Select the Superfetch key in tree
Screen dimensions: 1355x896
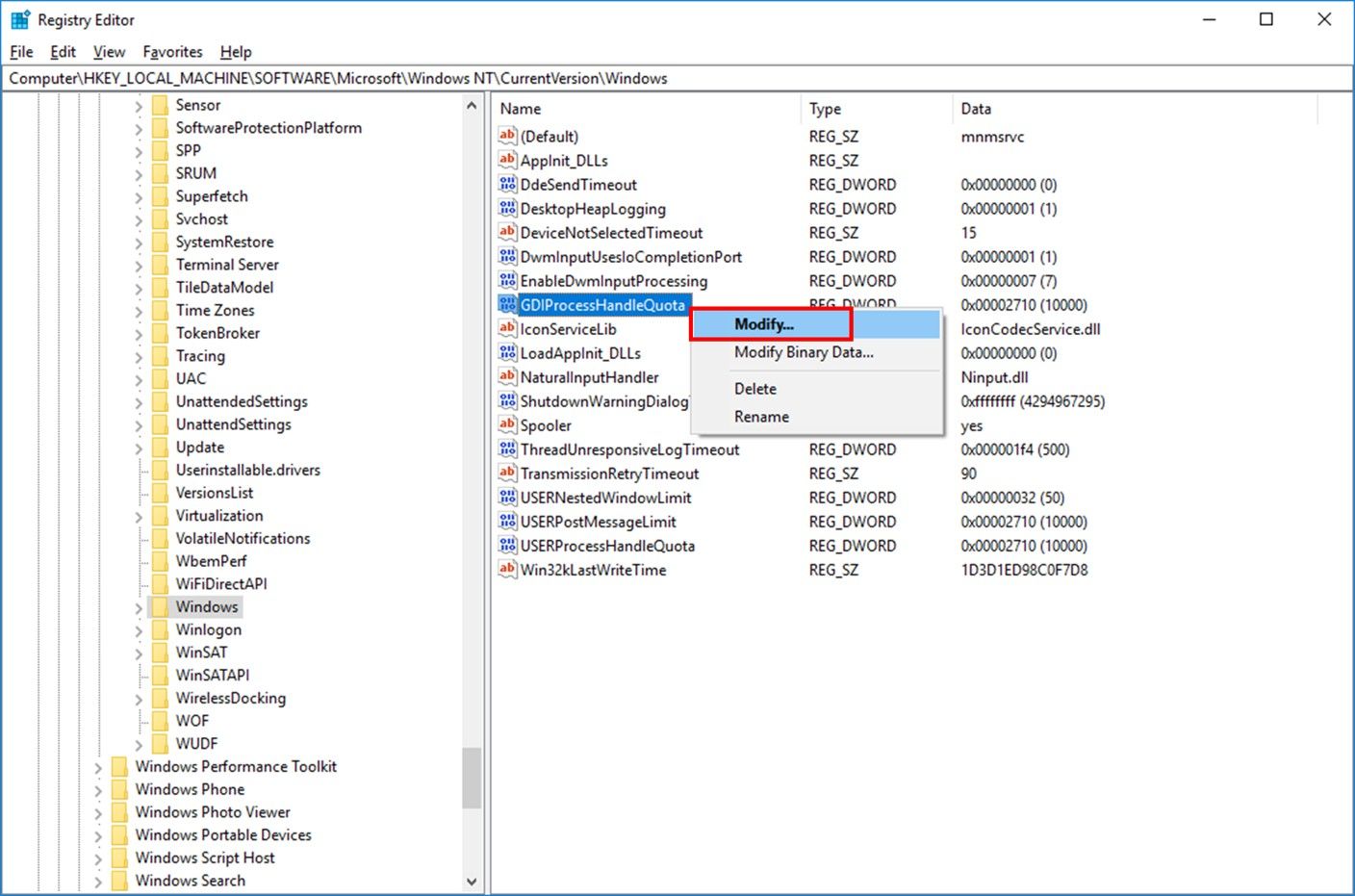click(212, 196)
